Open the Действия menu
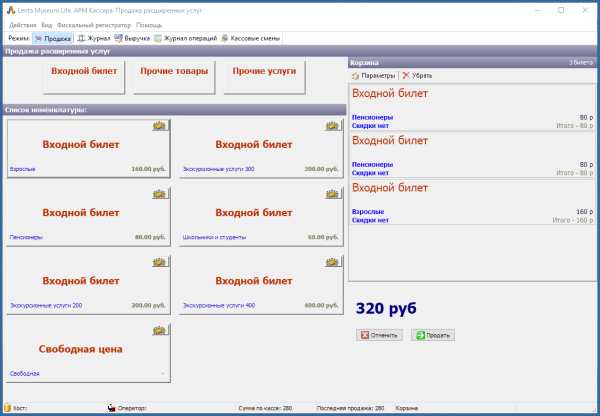This screenshot has width=600, height=416. coord(22,24)
